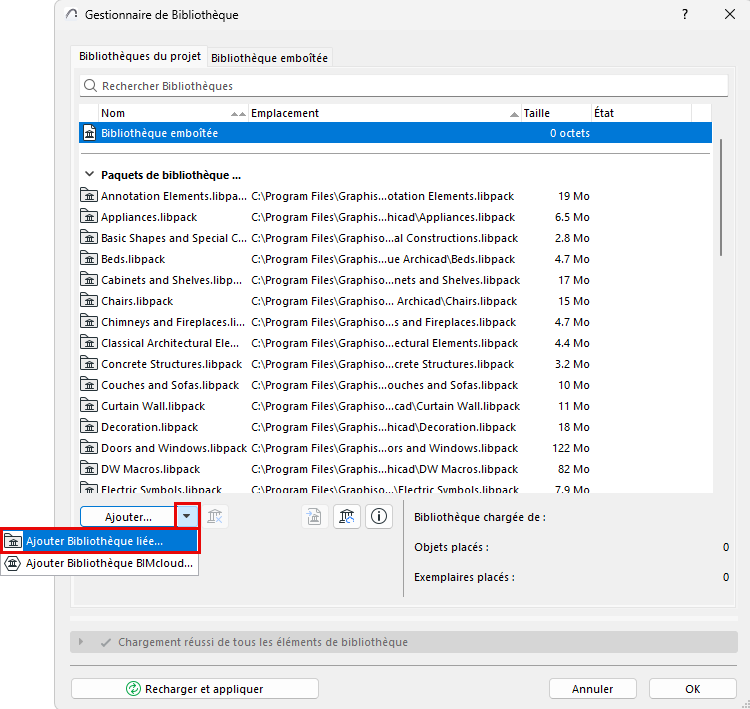The image size is (750, 709).
Task: Click the 122 Mo size value
Action: coord(571,448)
